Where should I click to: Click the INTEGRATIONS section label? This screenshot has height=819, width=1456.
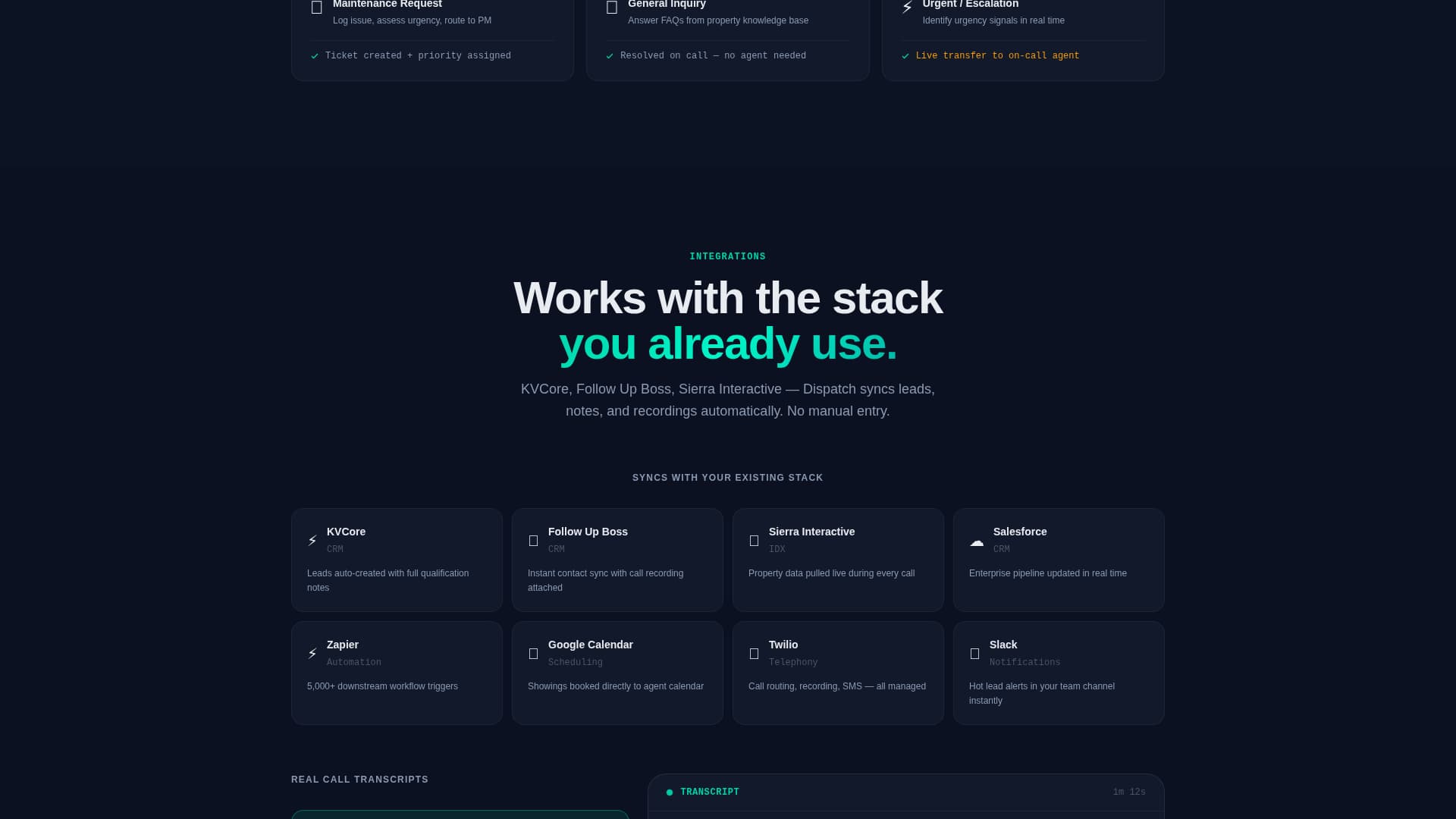(728, 256)
